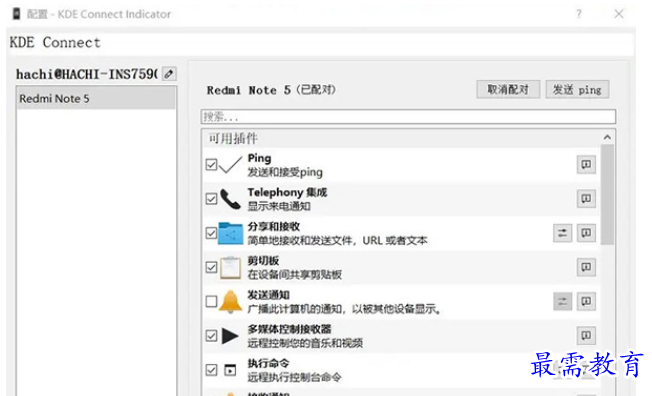Close the KDE Connect Indicator window
The height and width of the screenshot is (396, 652).
tap(619, 14)
